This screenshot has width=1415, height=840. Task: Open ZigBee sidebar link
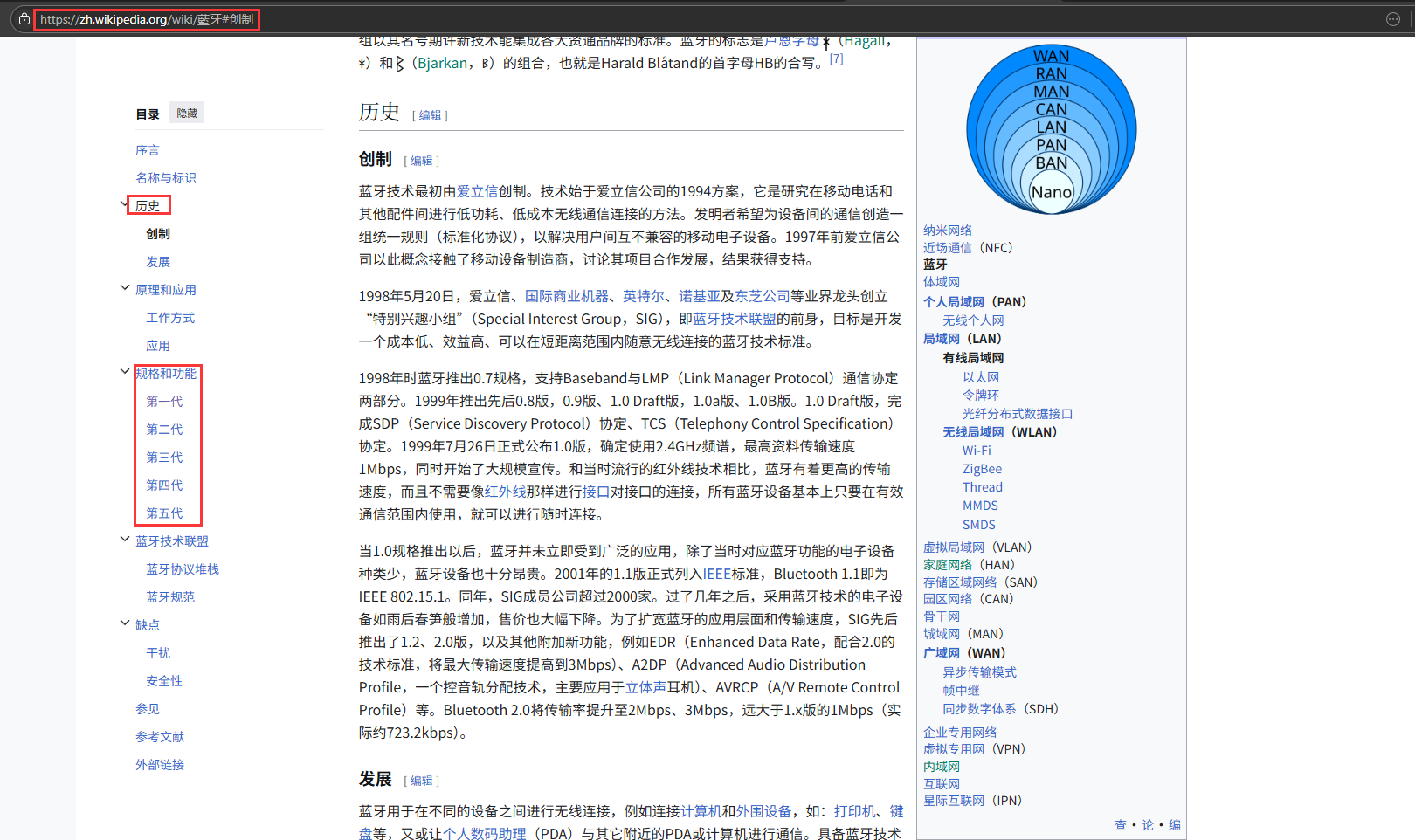coord(982,469)
